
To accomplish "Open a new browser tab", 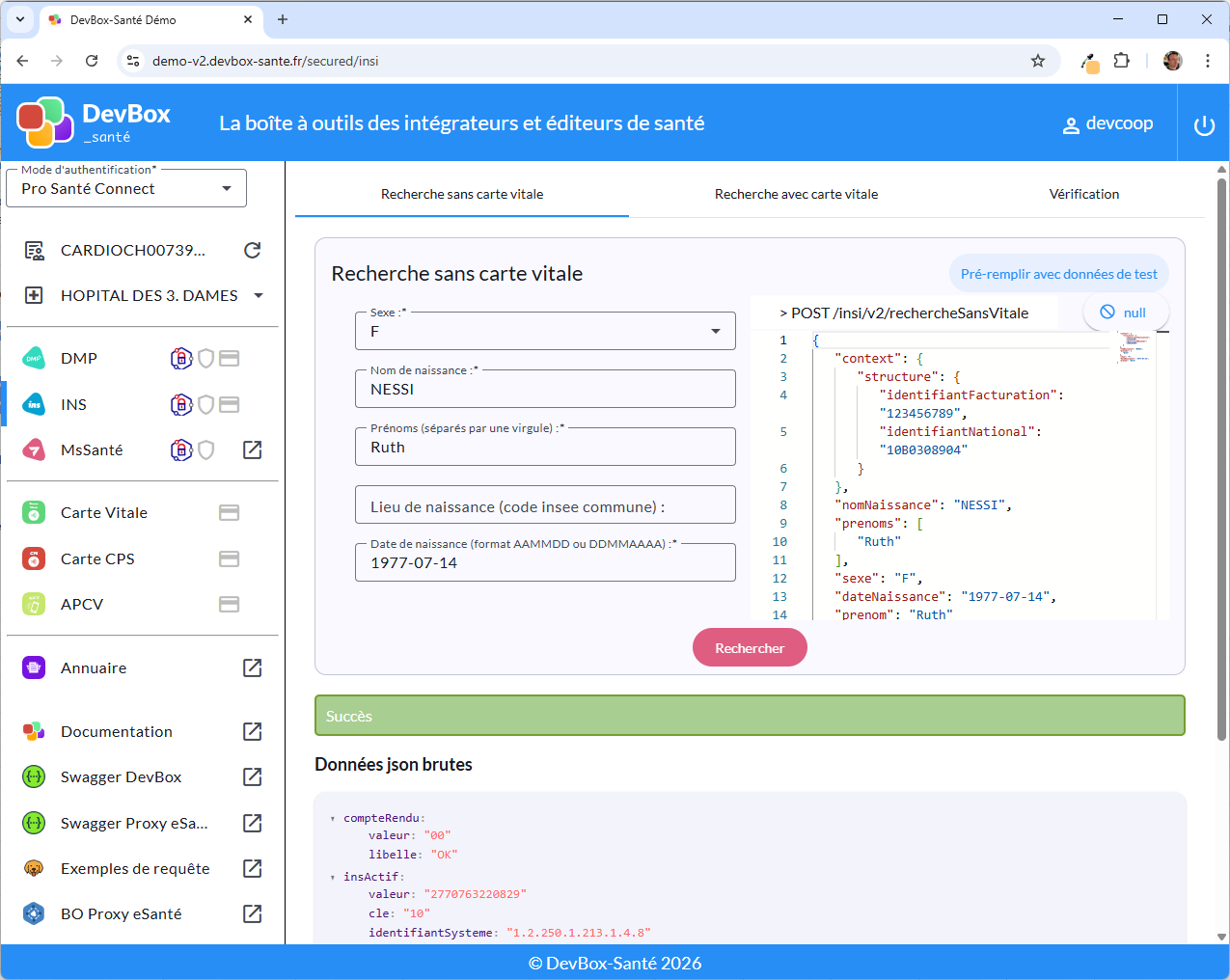I will 283,19.
